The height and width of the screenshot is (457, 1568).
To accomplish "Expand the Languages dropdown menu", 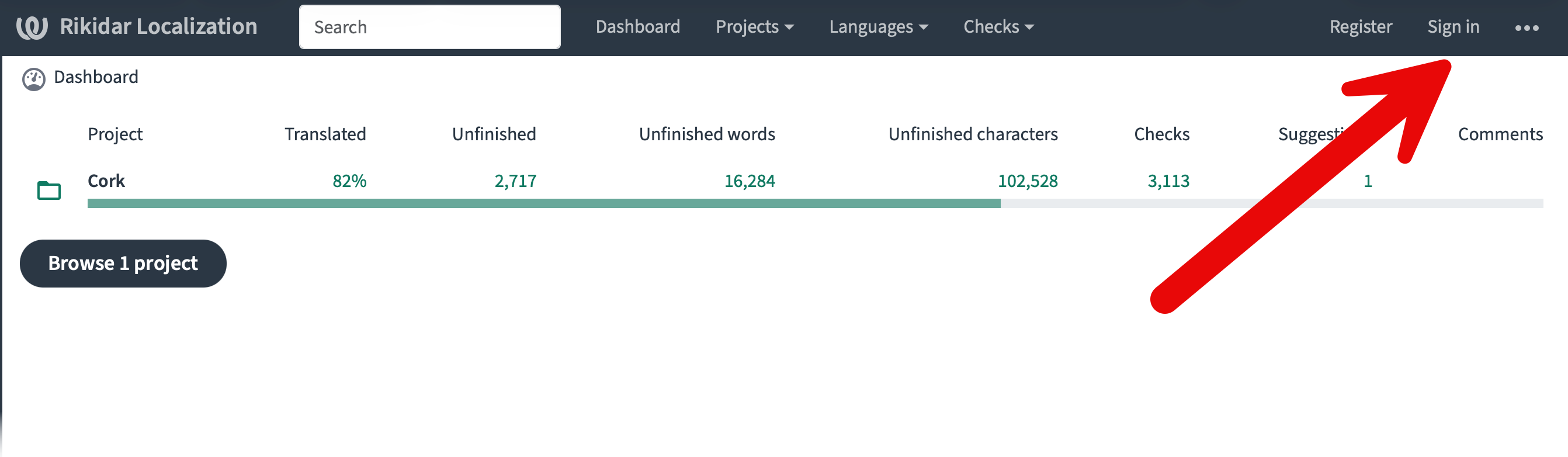I will 878,27.
